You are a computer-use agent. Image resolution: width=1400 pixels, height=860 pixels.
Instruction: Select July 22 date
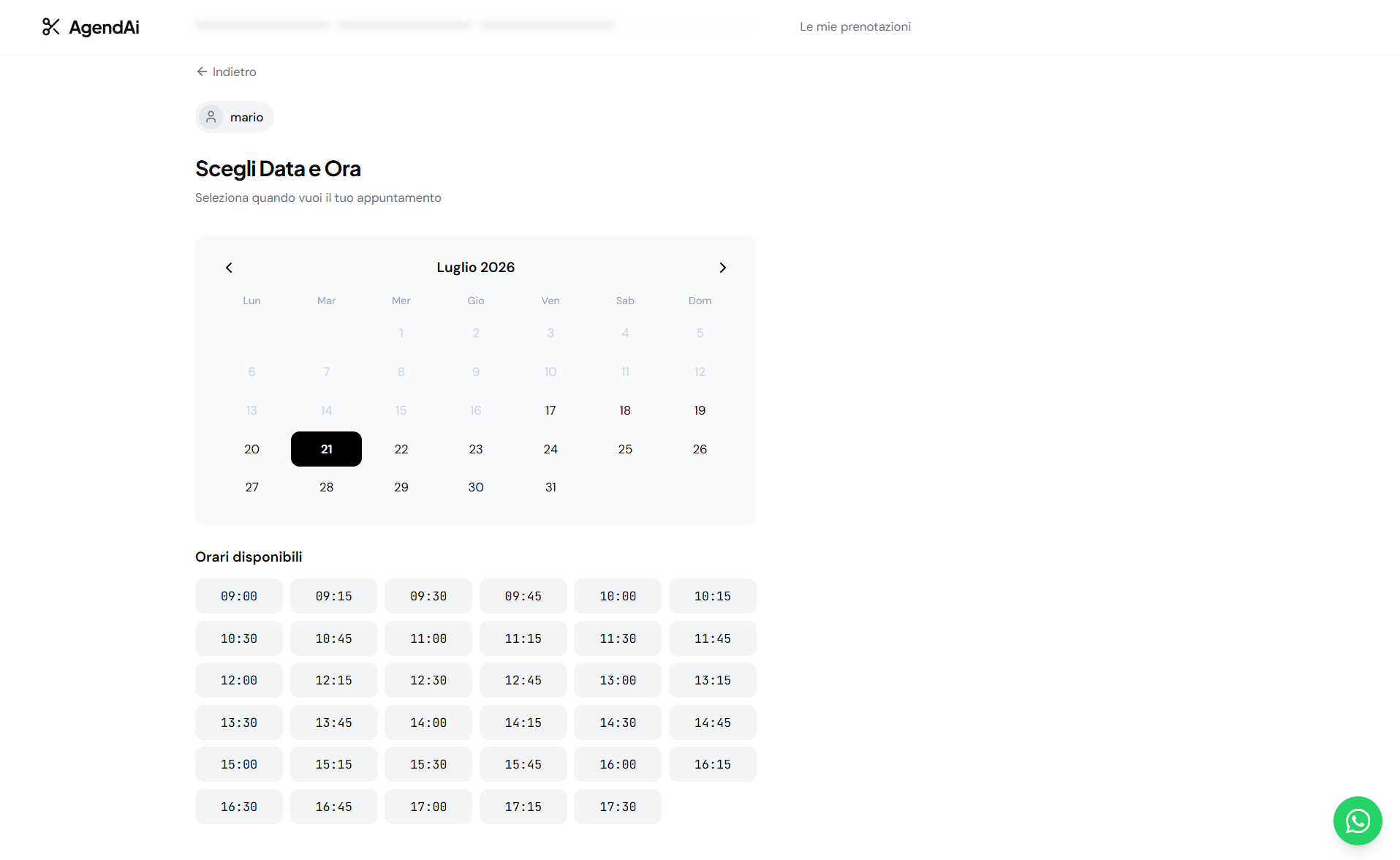(x=401, y=449)
